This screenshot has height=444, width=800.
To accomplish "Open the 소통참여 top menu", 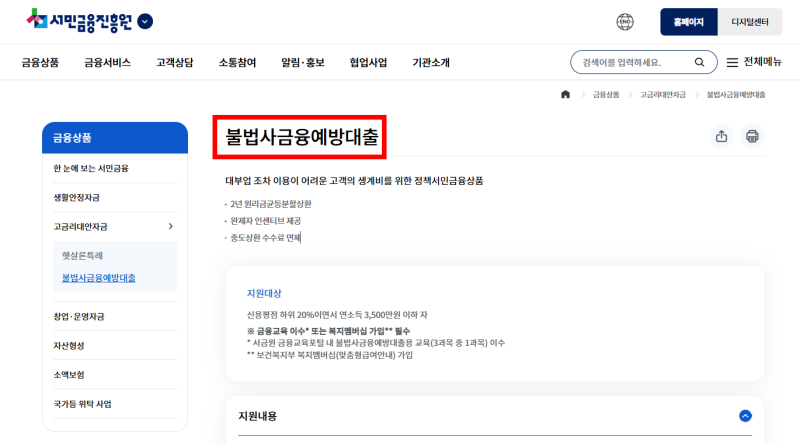I will pyautogui.click(x=237, y=62).
